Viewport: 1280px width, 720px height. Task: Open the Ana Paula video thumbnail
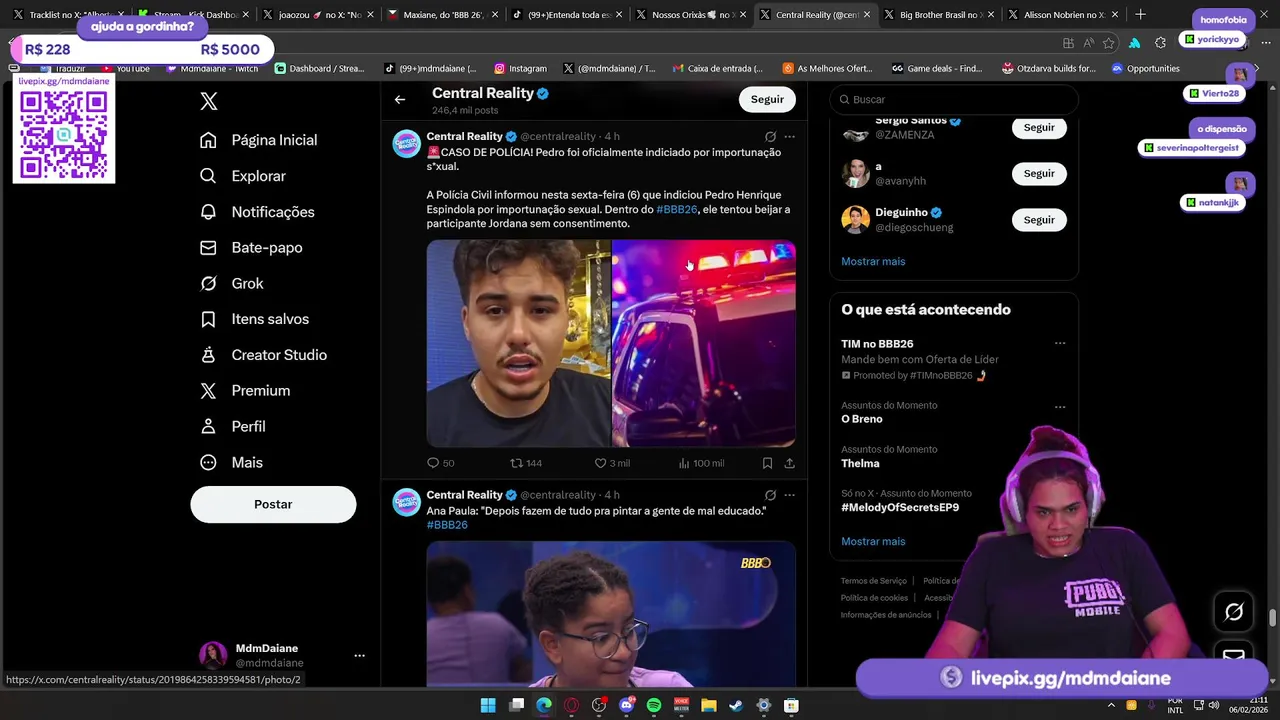pos(611,614)
